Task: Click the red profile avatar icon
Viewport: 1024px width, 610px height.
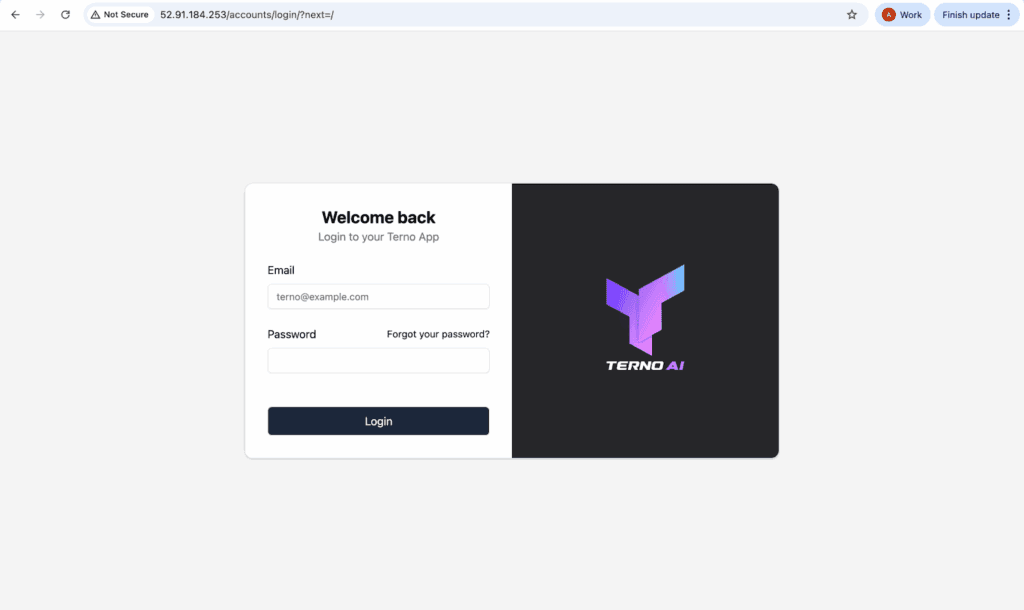Action: pyautogui.click(x=888, y=14)
